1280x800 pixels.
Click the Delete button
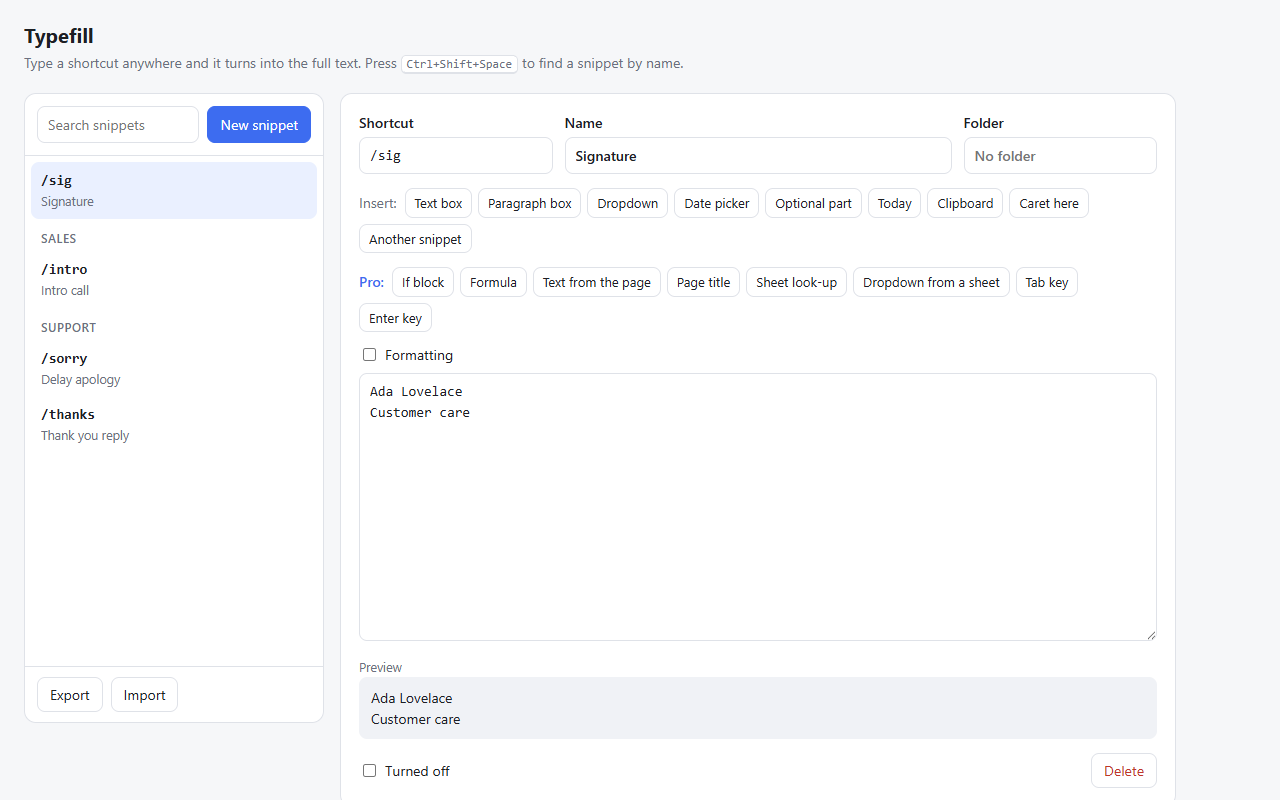click(1124, 771)
